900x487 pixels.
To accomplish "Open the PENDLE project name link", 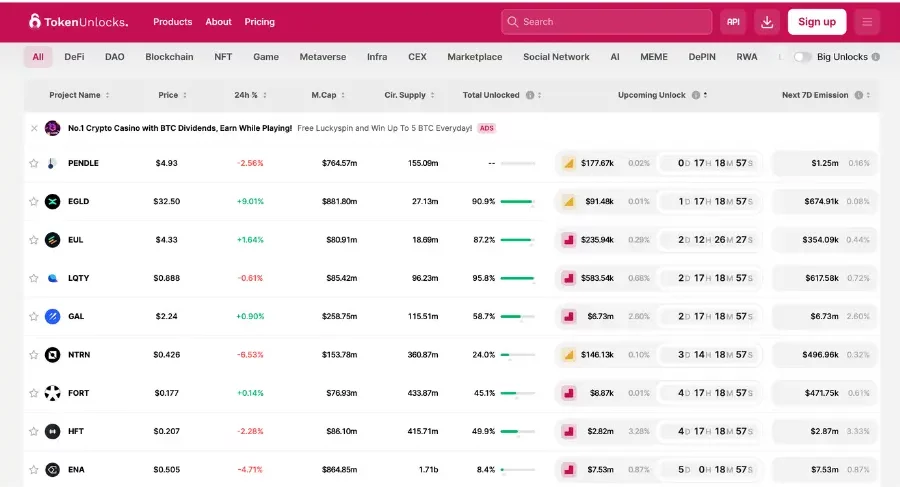I will click(83, 163).
